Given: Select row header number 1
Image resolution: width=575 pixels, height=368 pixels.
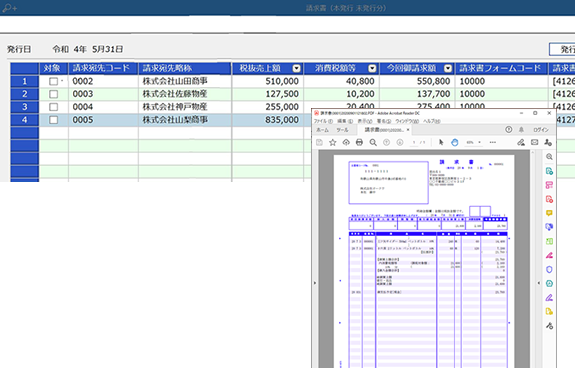Looking at the screenshot, I should click(25, 81).
